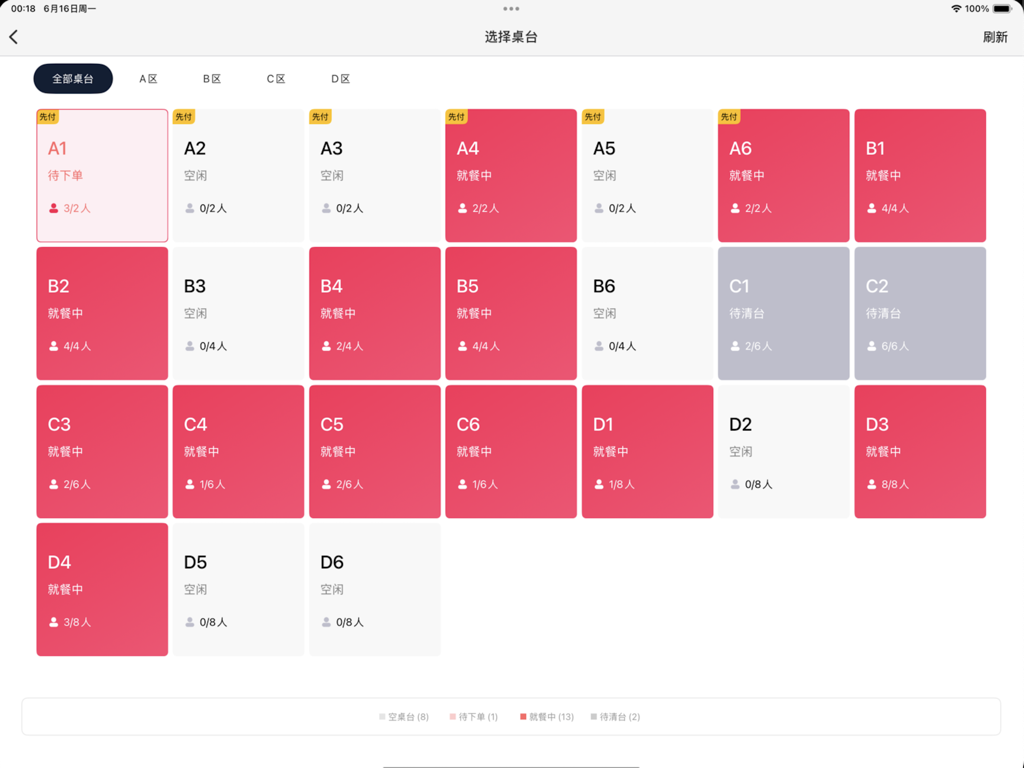Image resolution: width=1024 pixels, height=768 pixels.
Task: Click the 先付 badge on table A6
Action: click(x=729, y=116)
